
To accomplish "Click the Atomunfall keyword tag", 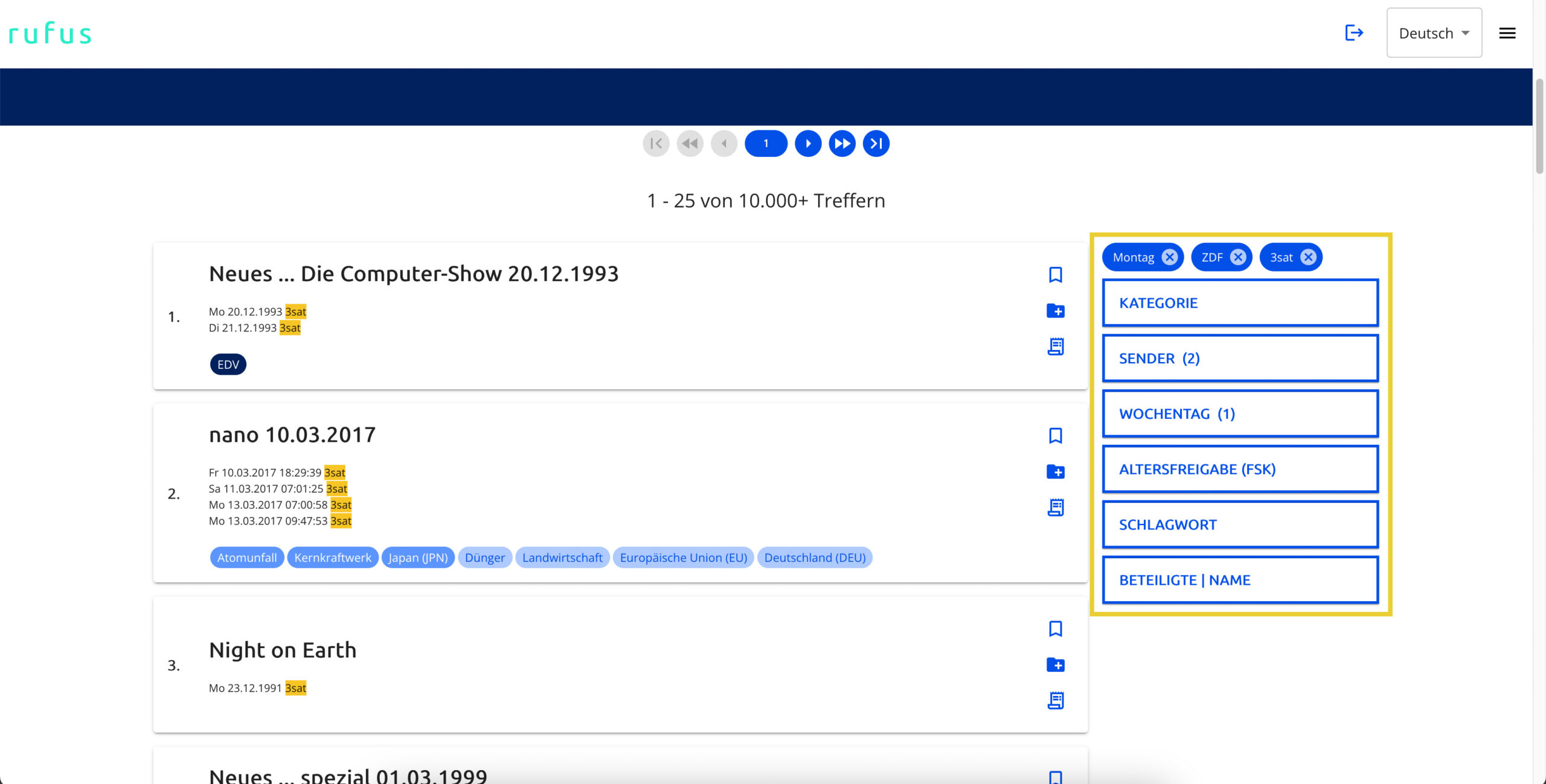I will tap(247, 558).
